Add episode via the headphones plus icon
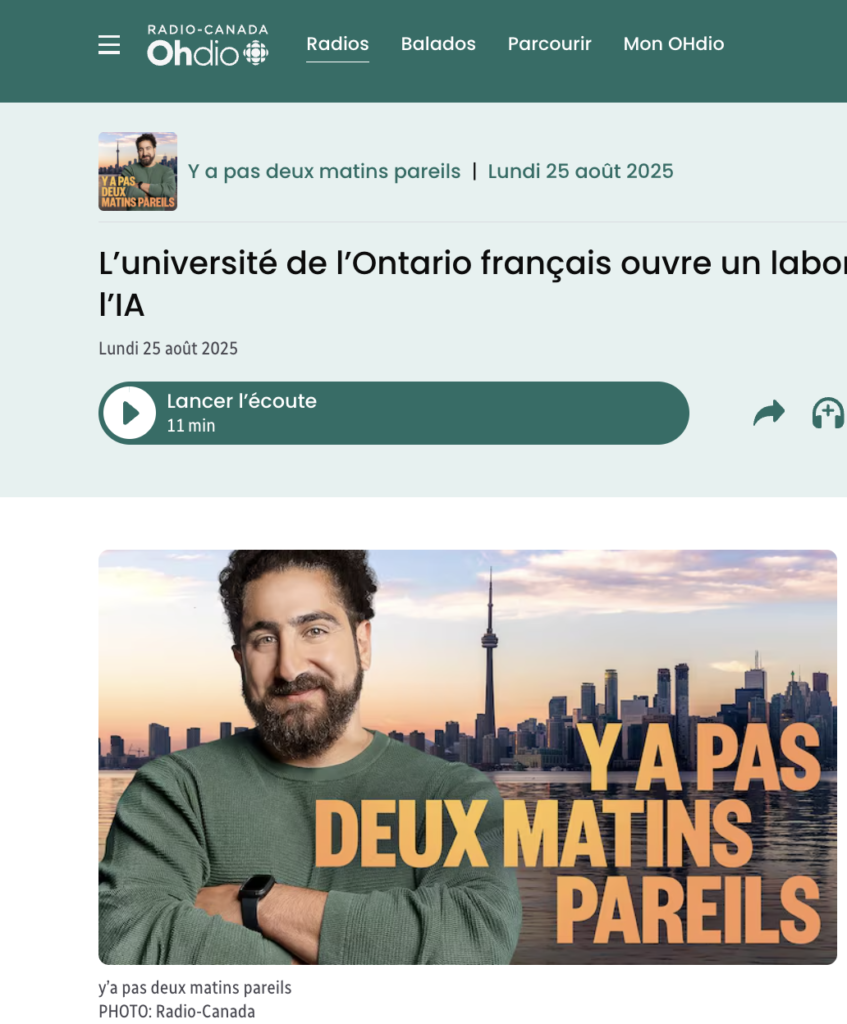 [828, 413]
